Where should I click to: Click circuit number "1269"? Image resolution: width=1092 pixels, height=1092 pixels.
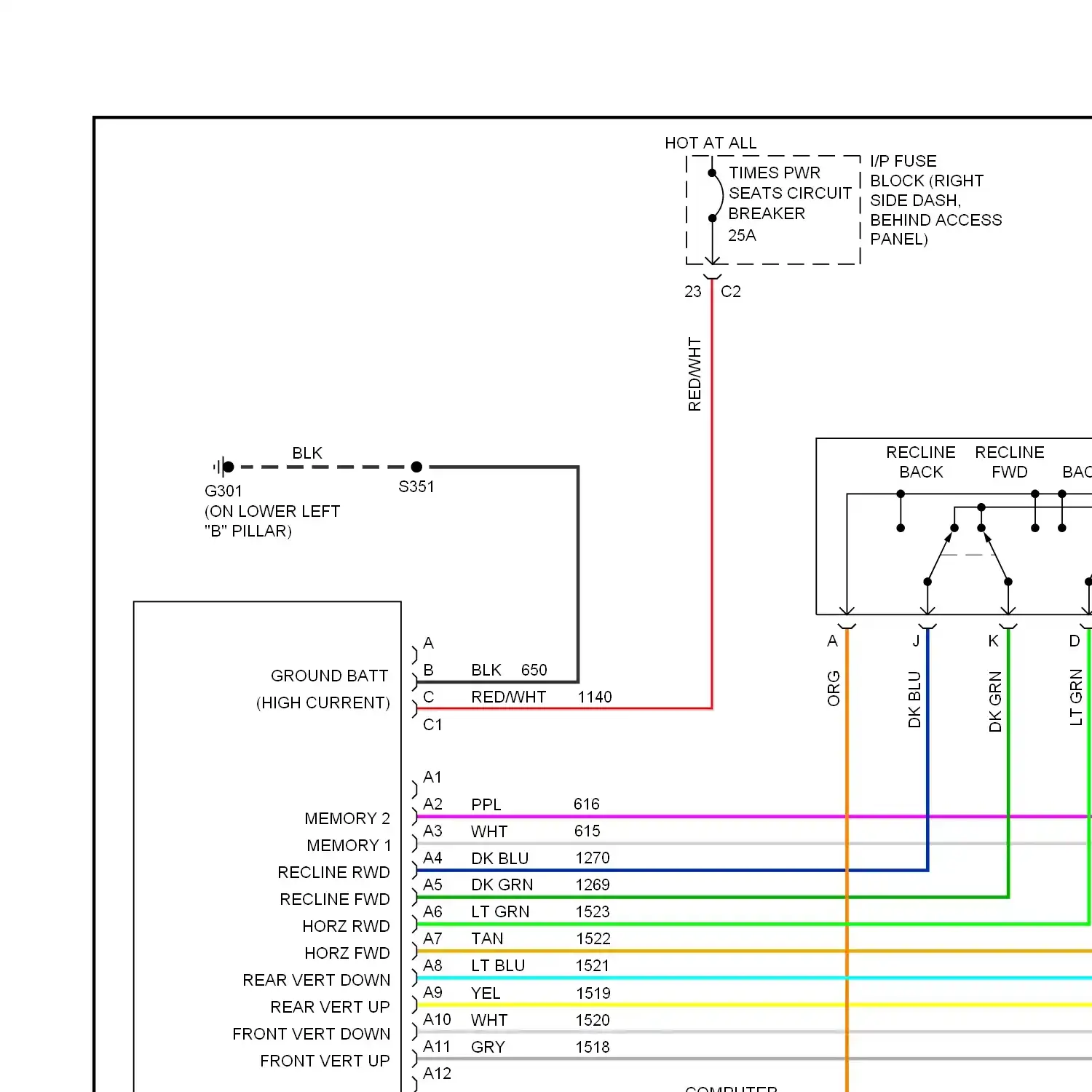(593, 885)
